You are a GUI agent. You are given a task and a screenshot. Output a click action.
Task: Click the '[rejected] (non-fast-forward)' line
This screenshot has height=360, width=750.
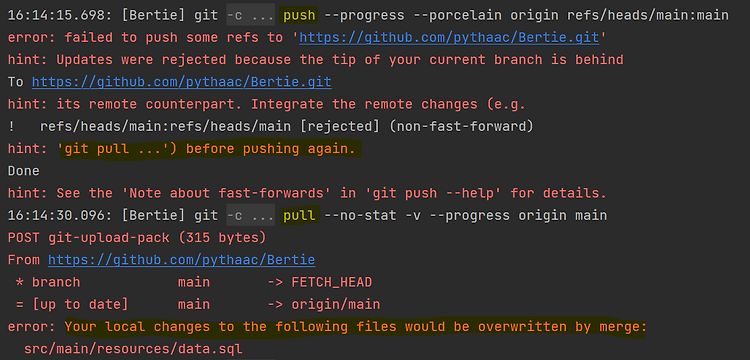[270, 127]
